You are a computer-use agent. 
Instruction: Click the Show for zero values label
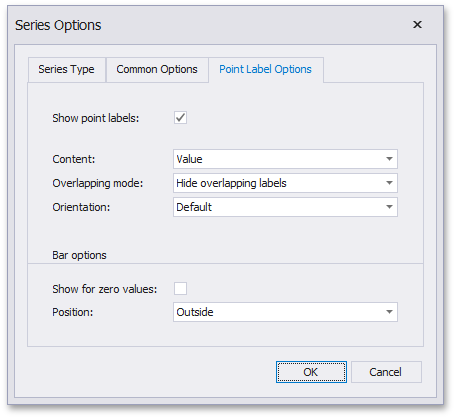tap(105, 289)
